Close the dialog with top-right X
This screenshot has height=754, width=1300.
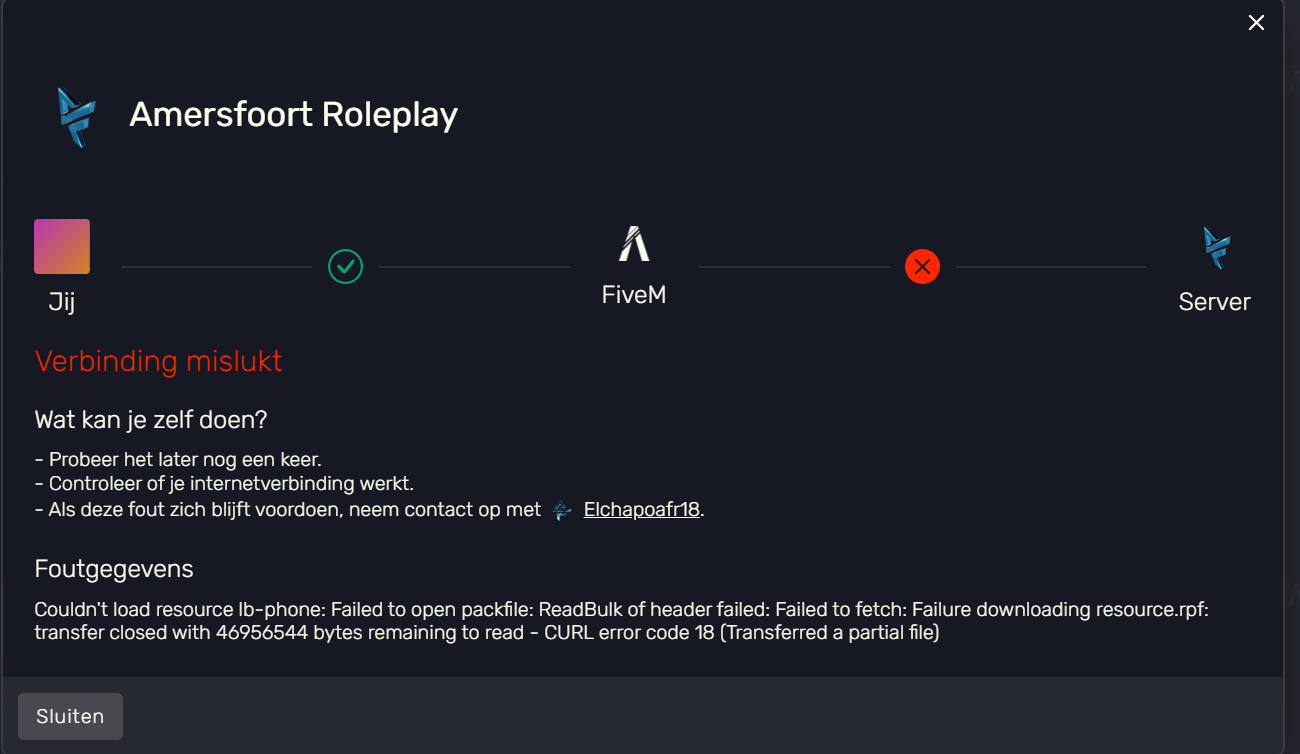1256,23
